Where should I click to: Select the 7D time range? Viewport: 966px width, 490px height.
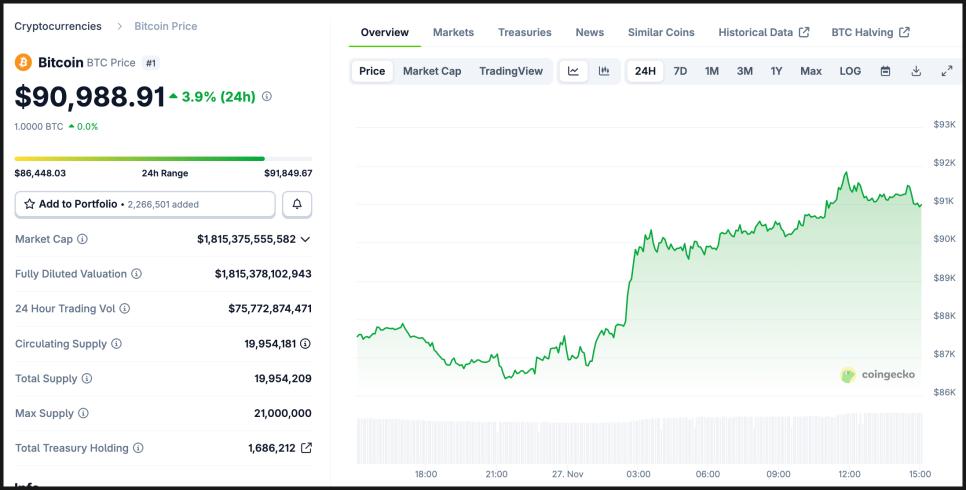680,71
